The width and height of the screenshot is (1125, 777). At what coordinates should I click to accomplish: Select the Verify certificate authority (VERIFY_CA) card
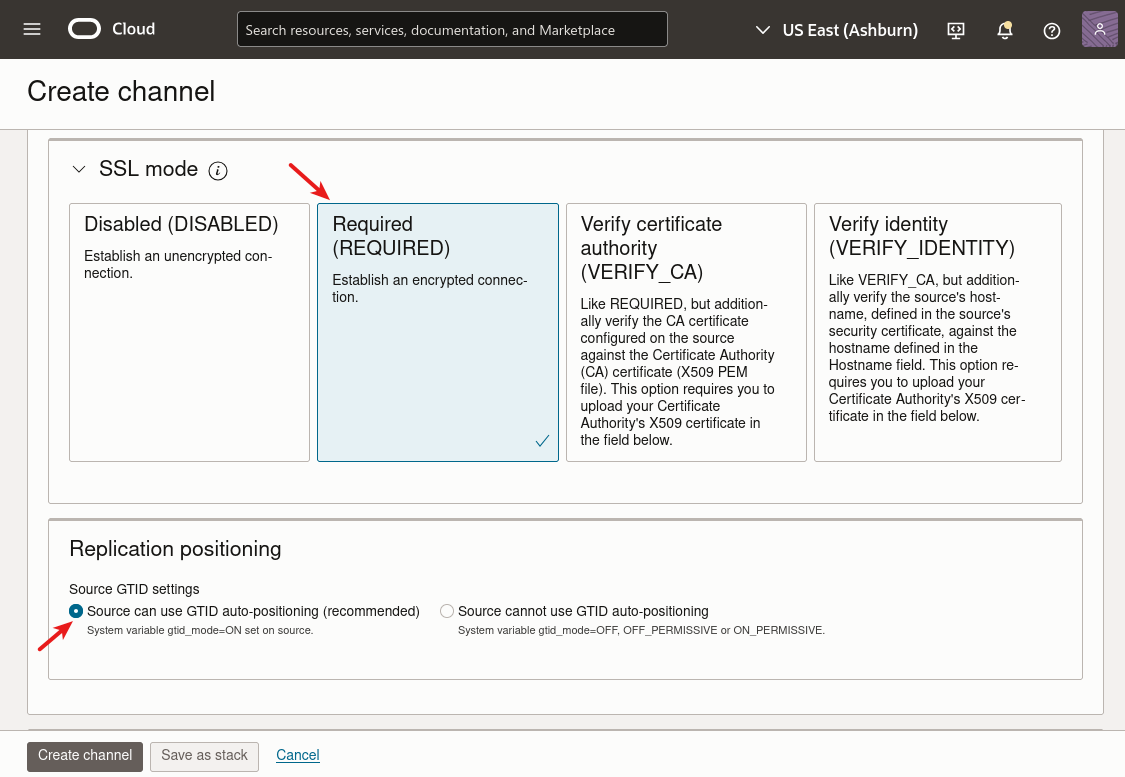tap(686, 332)
